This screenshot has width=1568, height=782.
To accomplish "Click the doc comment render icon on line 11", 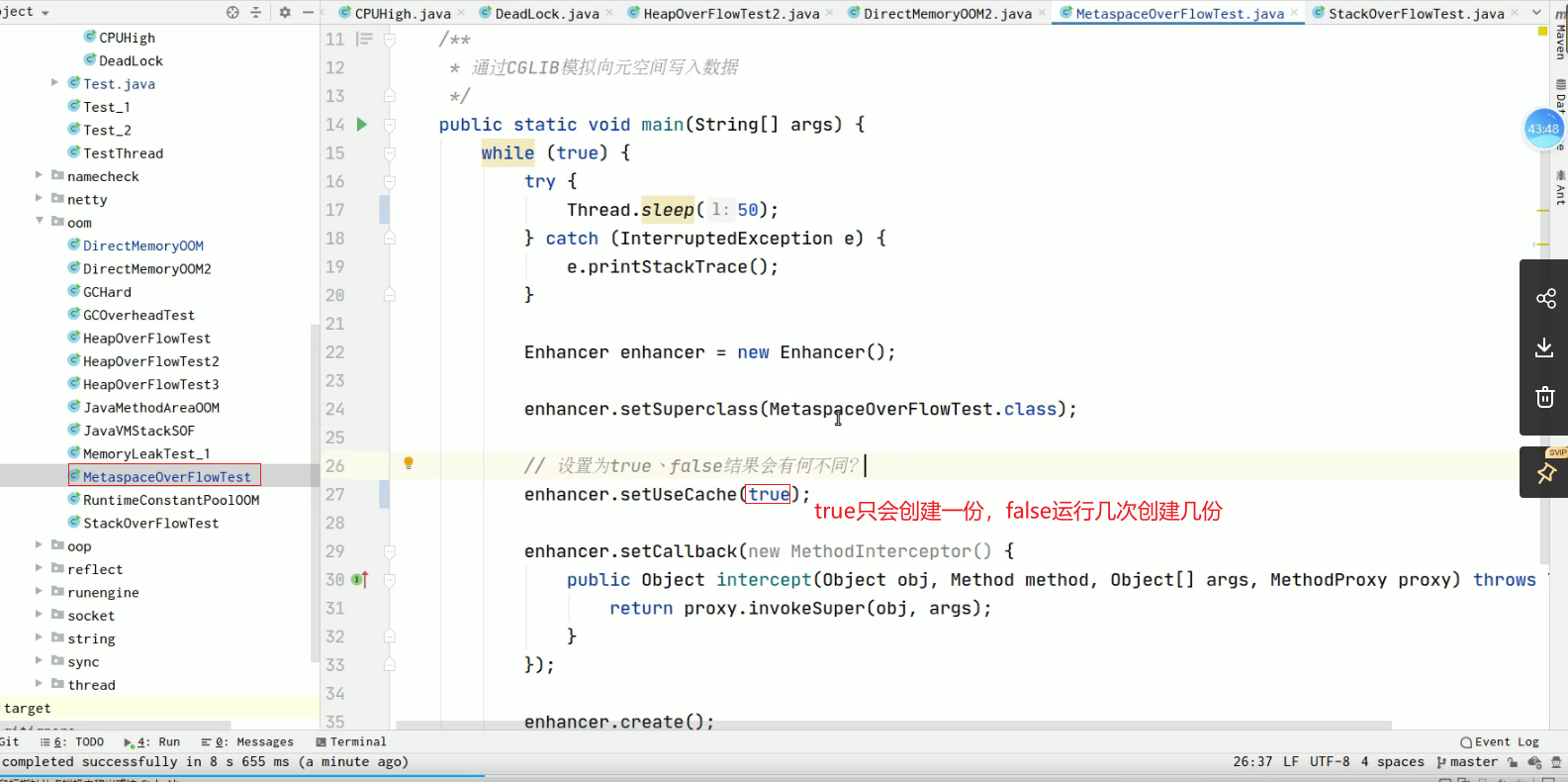I will click(364, 40).
